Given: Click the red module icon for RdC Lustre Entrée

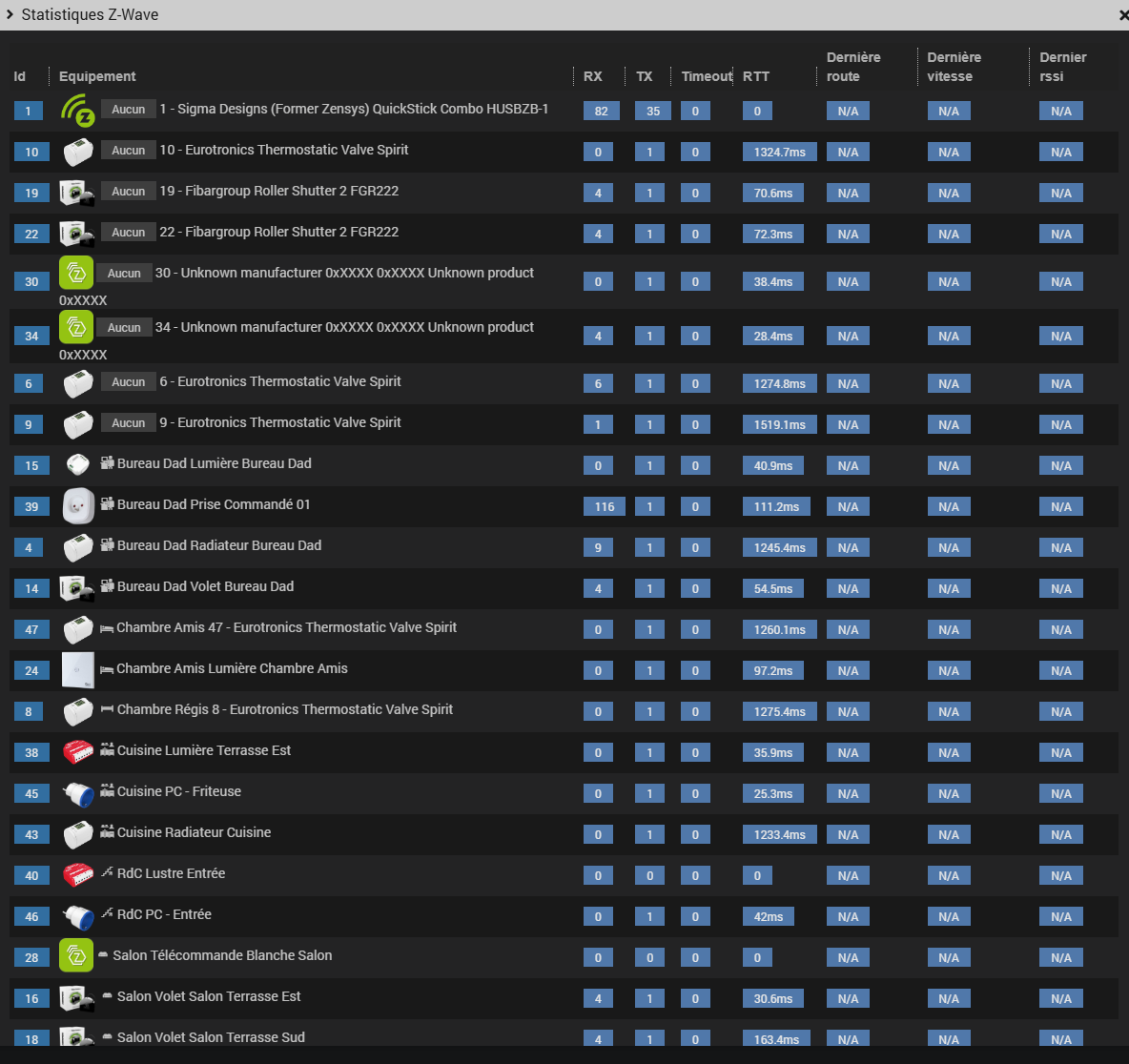Looking at the screenshot, I should 78,875.
